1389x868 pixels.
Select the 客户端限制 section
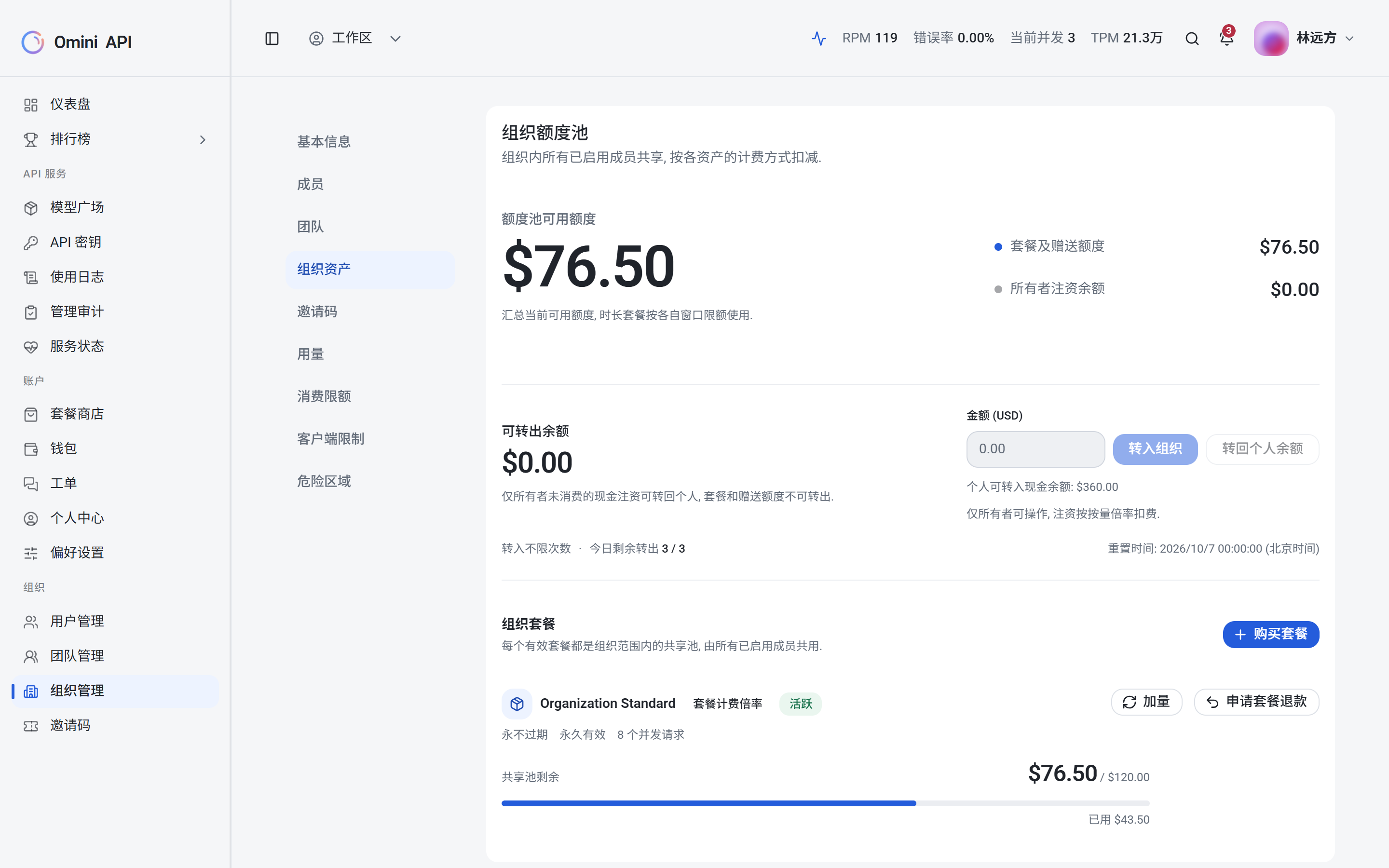coord(370,439)
